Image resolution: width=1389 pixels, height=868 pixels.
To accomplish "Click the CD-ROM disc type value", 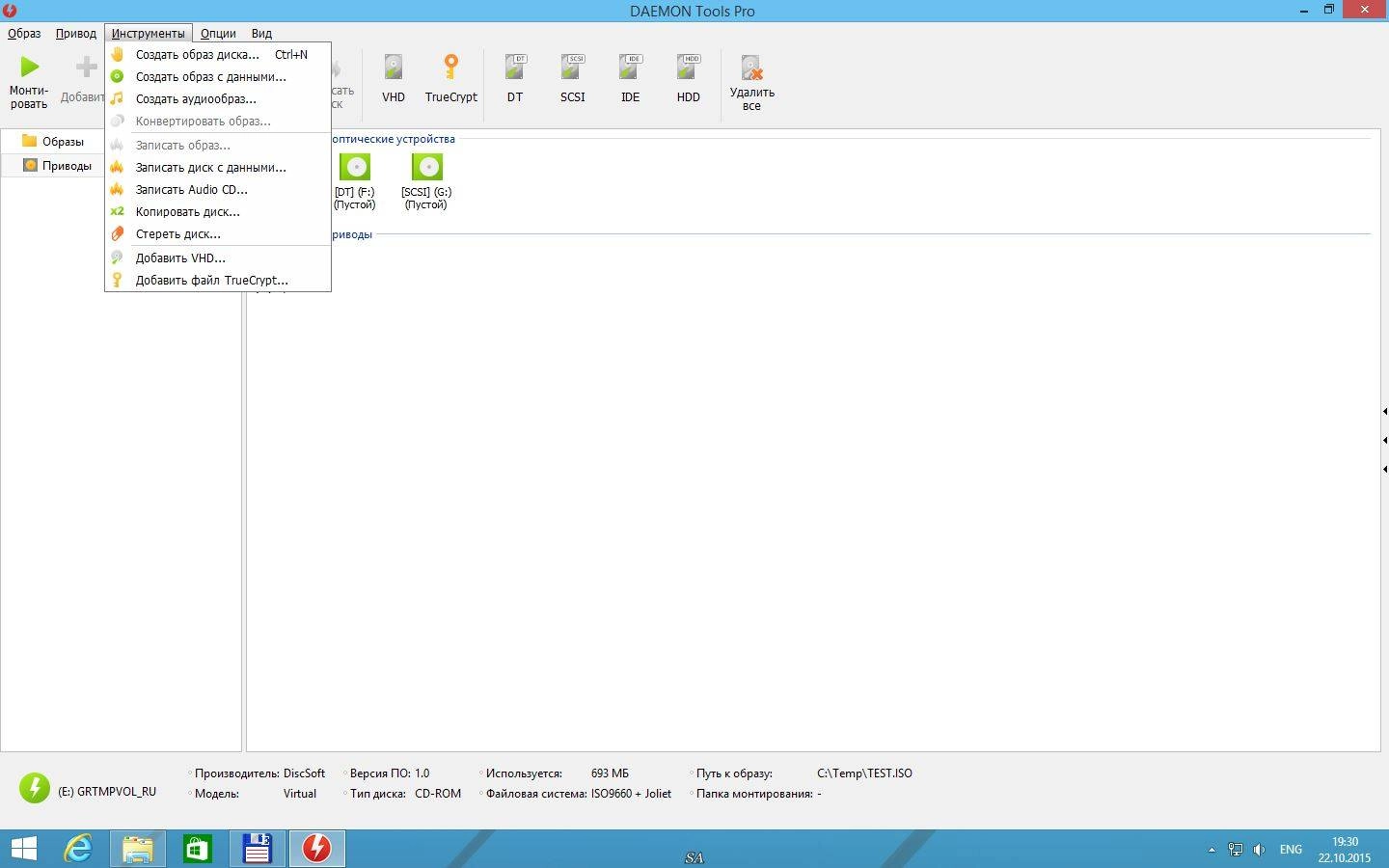I will coord(438,794).
